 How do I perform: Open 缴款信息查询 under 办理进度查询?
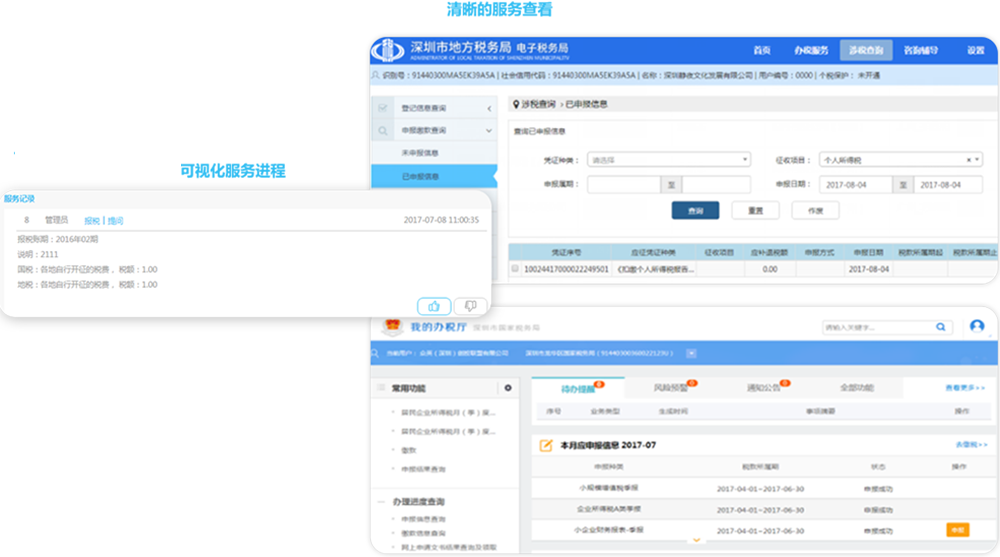[x=423, y=533]
